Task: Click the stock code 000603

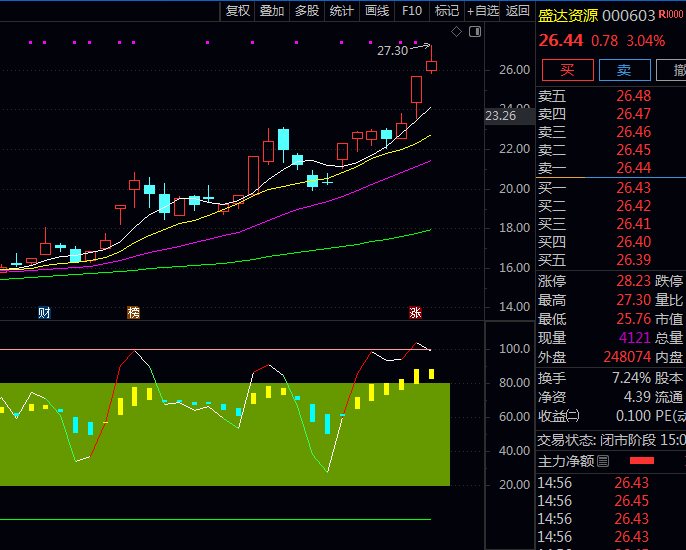Action: pyautogui.click(x=629, y=16)
